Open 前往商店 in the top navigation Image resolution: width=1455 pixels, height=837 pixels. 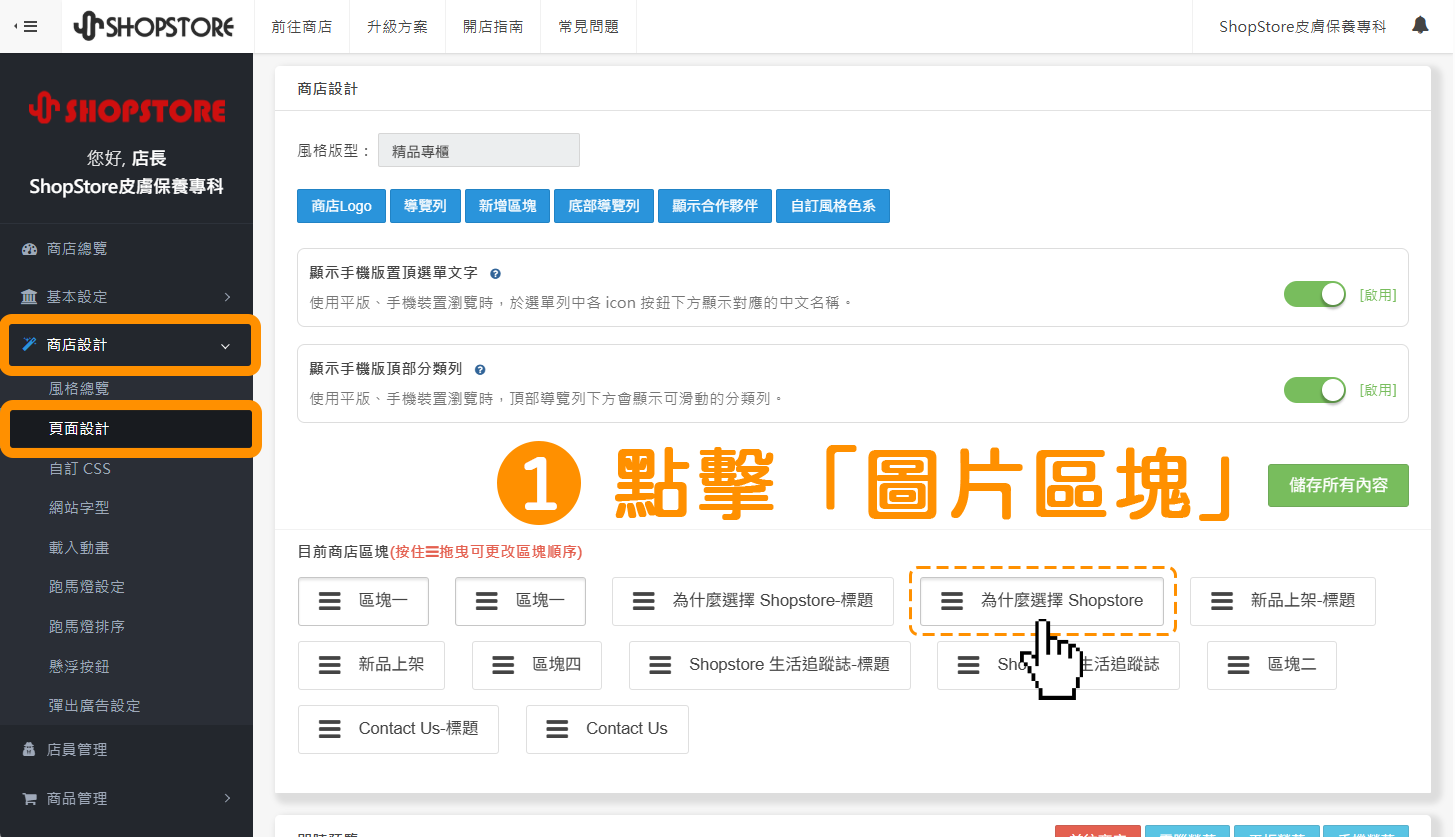(x=301, y=27)
